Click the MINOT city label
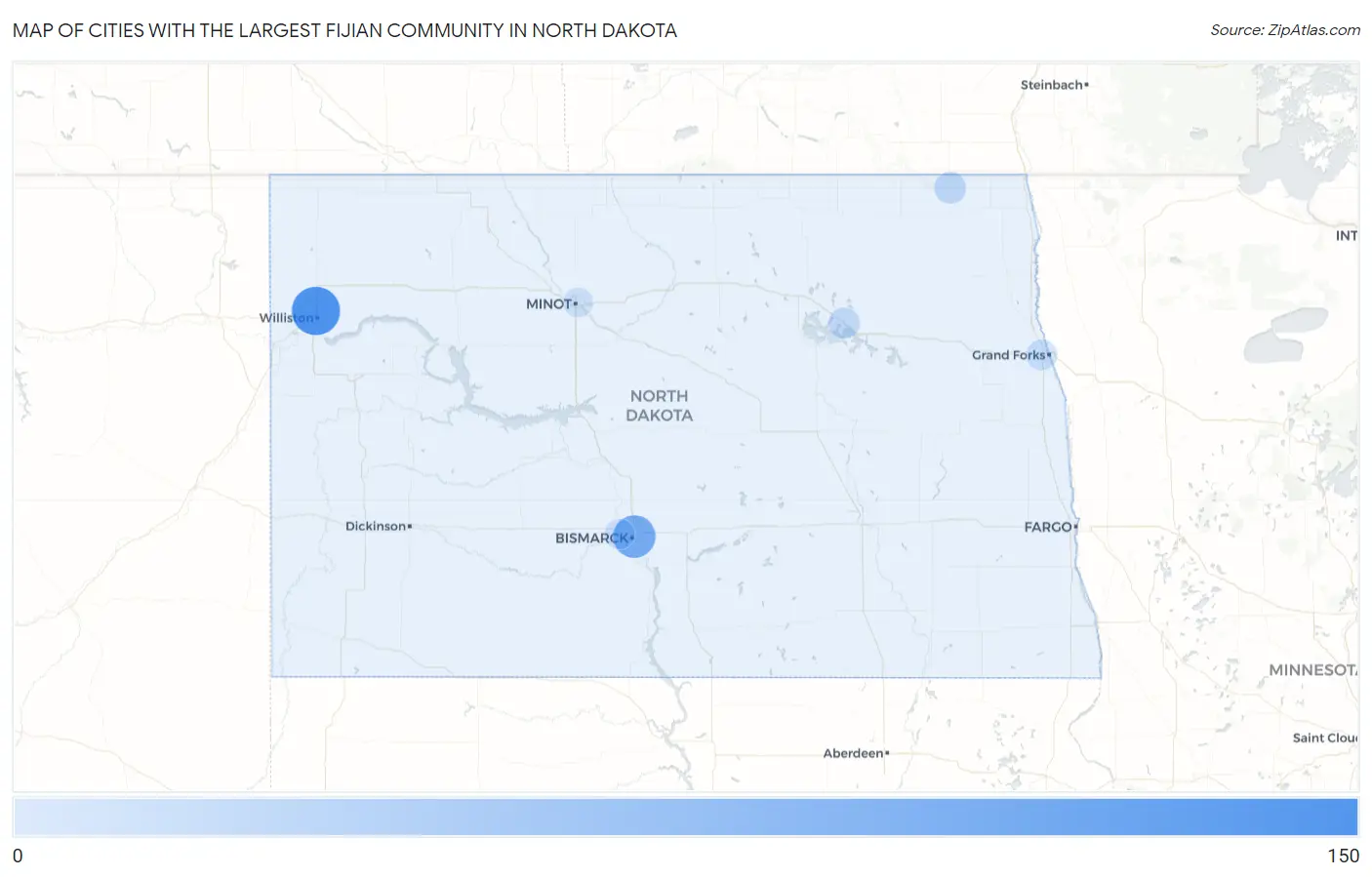The height and width of the screenshot is (877, 1372). (x=550, y=304)
